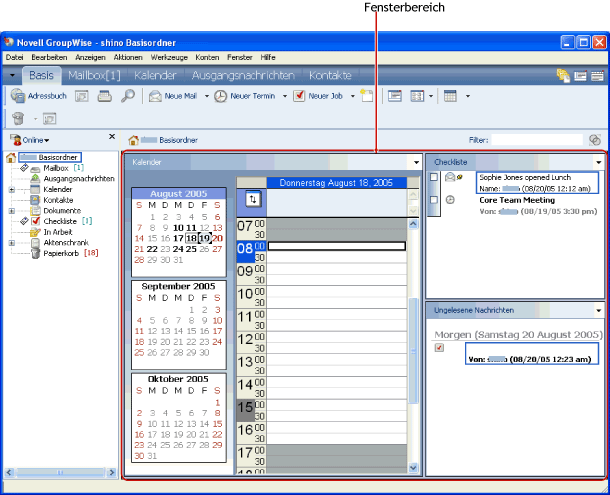Screen dimensions: 610x495
Task: Open the Neue Mail dropdown arrow
Action: click(207, 96)
